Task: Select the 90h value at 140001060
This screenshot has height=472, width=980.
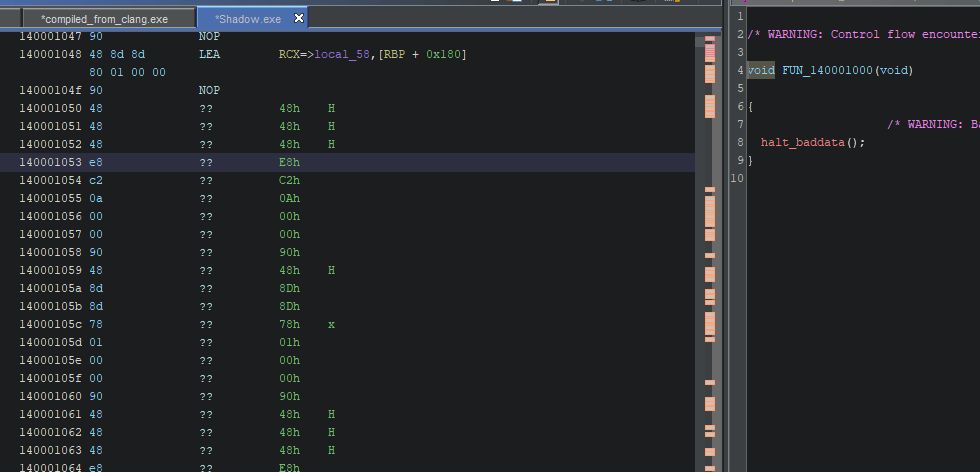Action: (289, 397)
